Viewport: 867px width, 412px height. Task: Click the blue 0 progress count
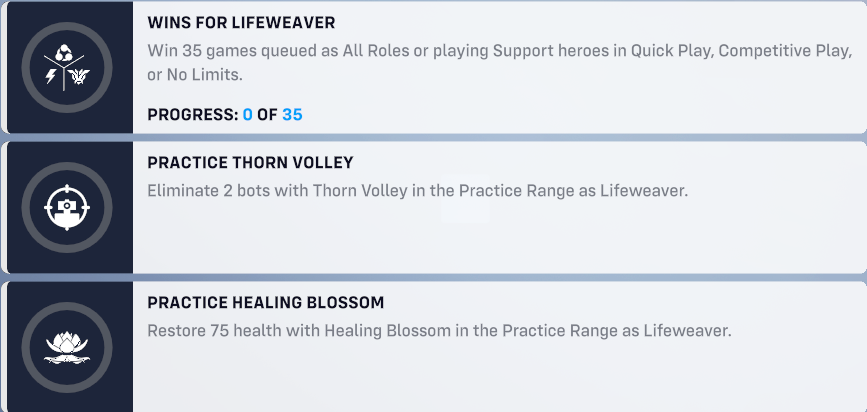(x=248, y=114)
